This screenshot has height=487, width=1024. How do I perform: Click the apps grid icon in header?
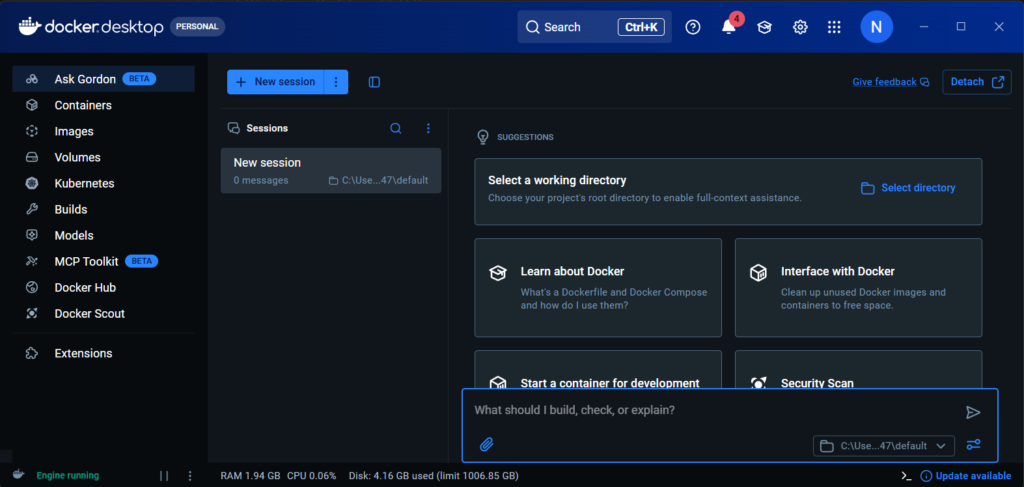[x=834, y=28]
